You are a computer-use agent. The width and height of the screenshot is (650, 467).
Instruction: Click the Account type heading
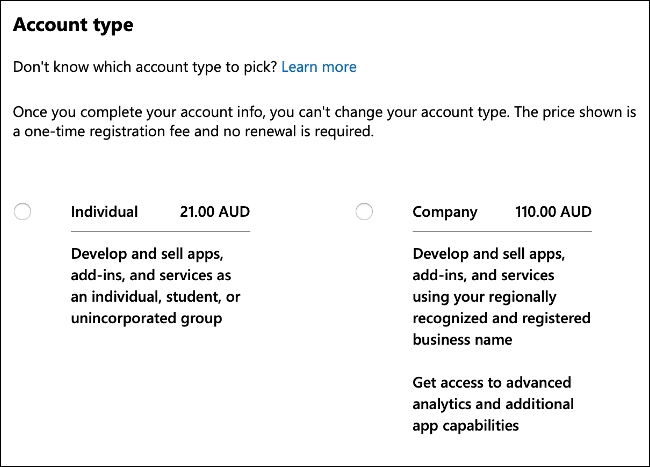(x=73, y=24)
